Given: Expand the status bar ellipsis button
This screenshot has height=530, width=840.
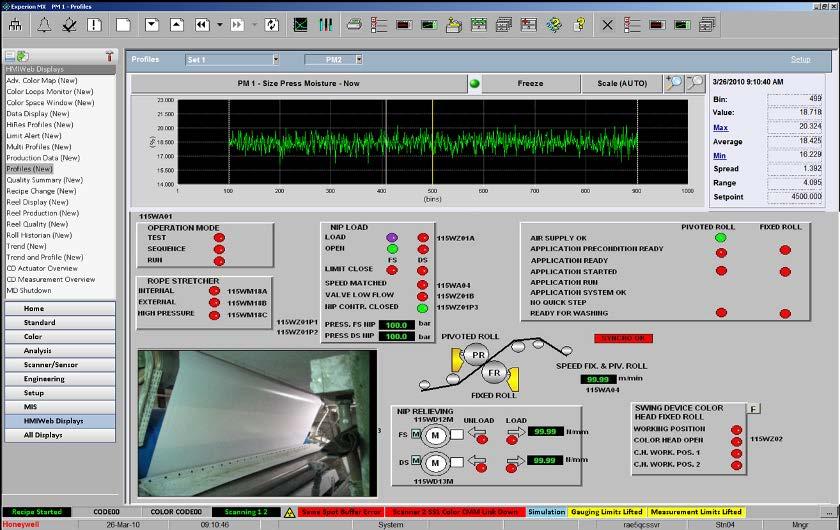Looking at the screenshot, I should [x=829, y=512].
